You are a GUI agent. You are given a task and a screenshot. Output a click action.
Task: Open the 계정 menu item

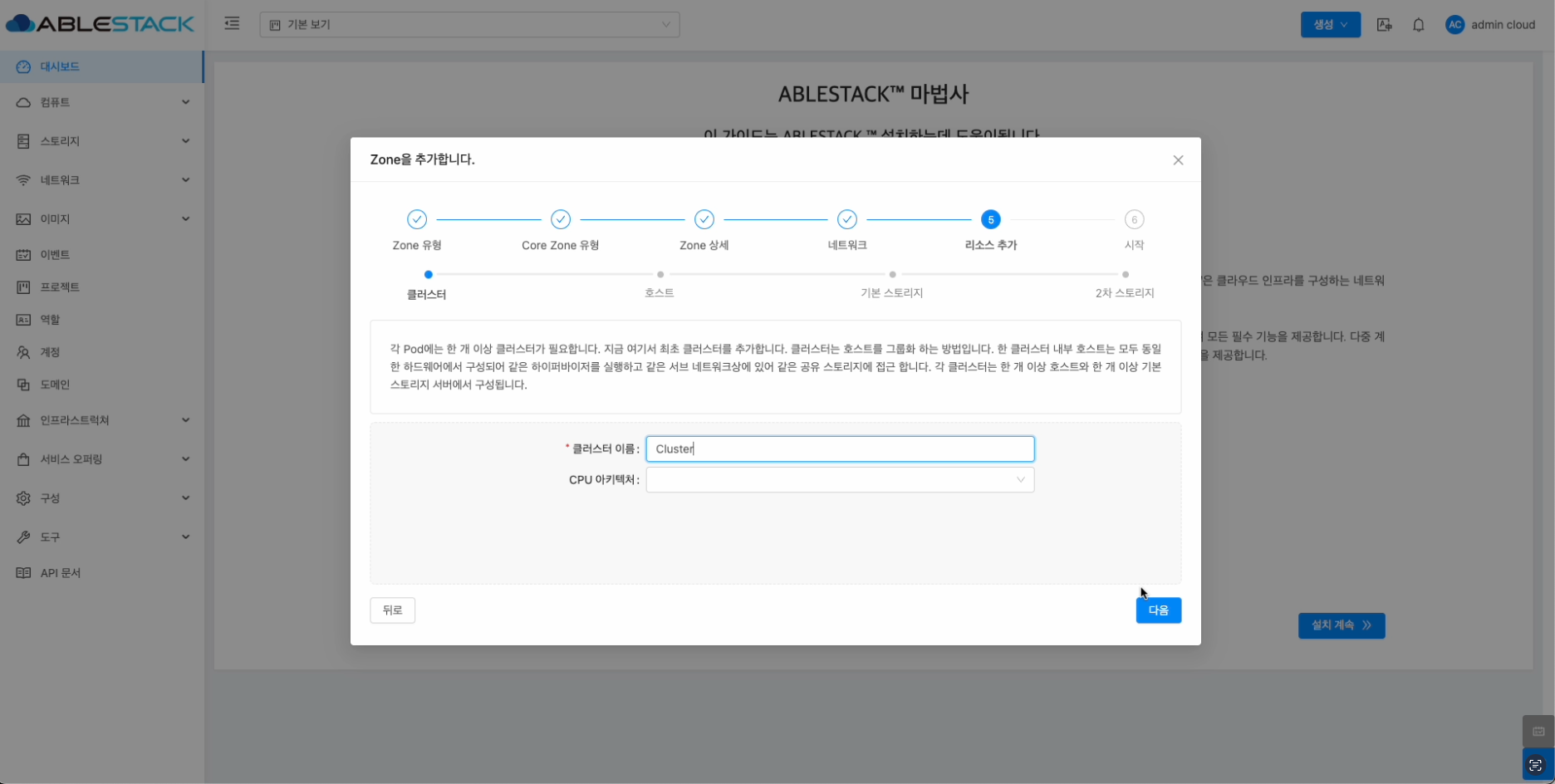pyautogui.click(x=50, y=352)
